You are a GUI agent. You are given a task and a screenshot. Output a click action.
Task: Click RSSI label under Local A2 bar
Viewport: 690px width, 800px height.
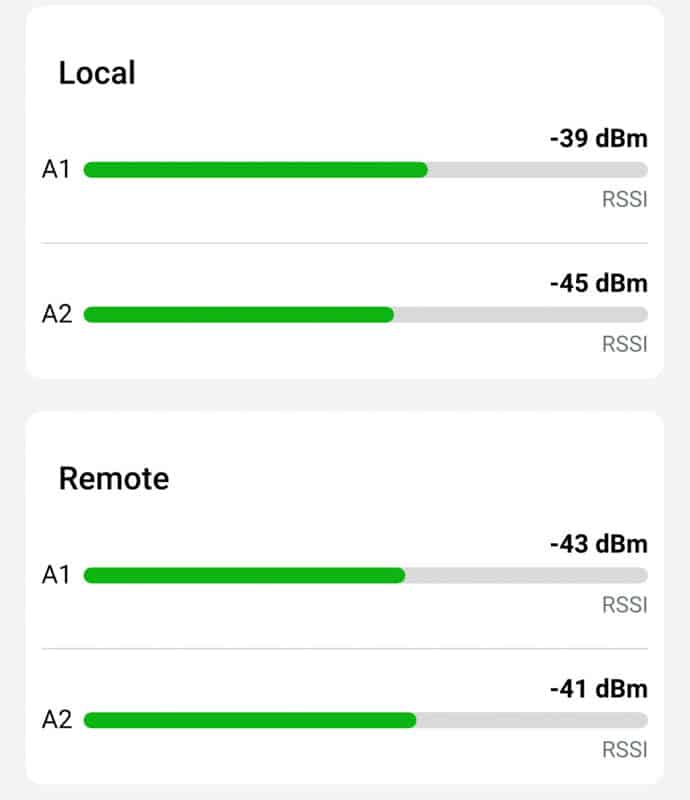(625, 344)
